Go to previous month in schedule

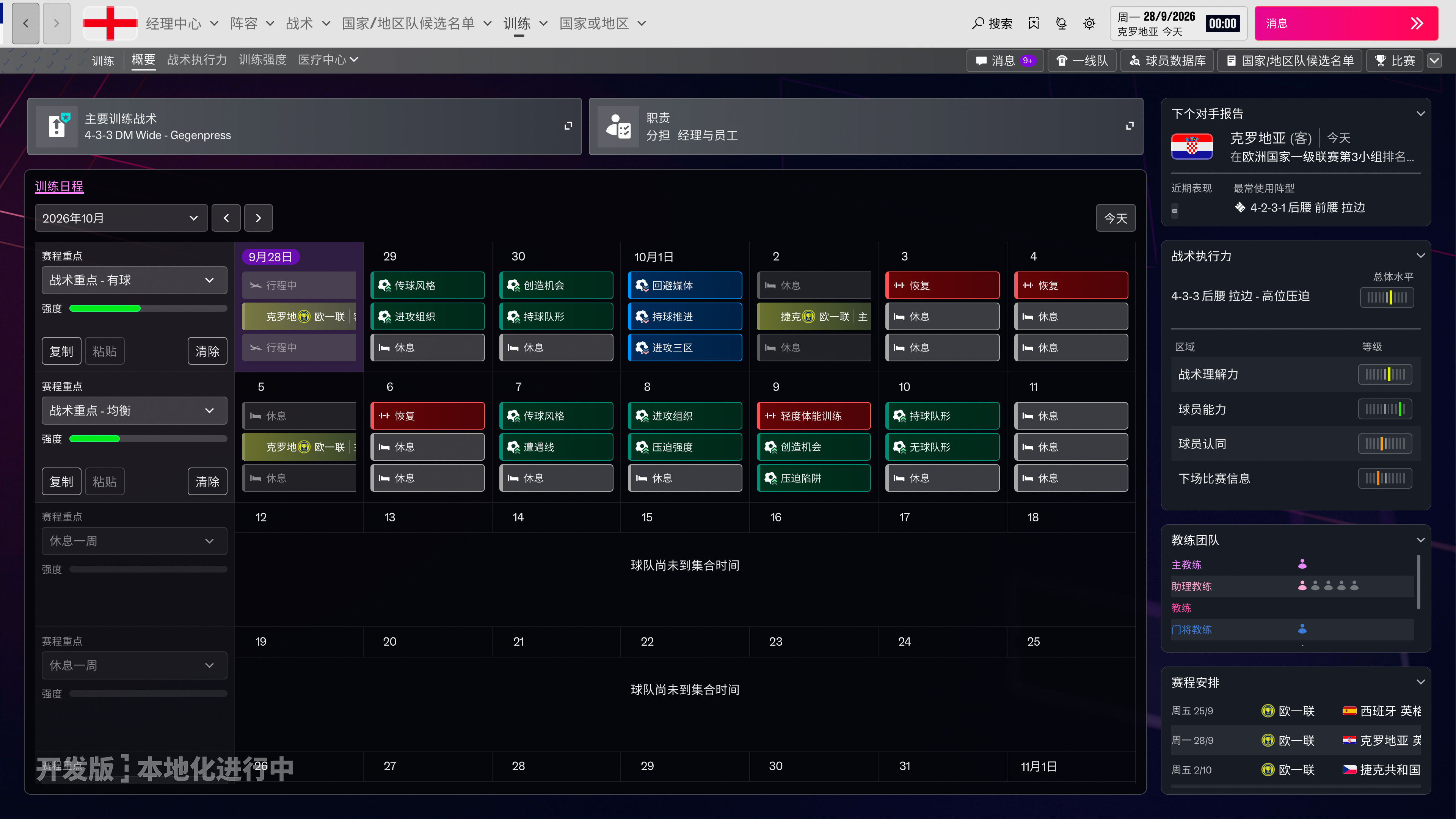[x=226, y=218]
